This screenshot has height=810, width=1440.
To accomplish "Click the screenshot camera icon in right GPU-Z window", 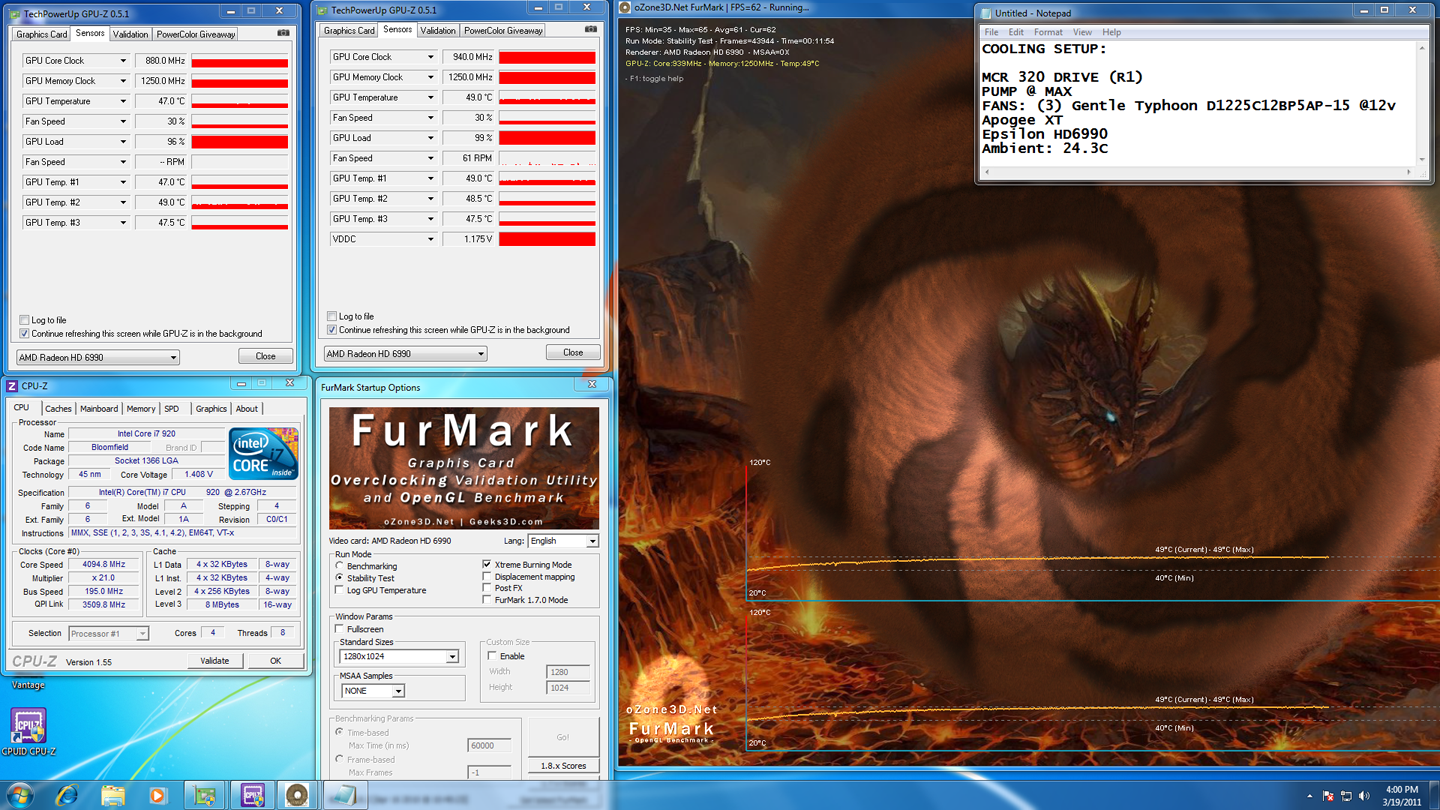I will 591,29.
